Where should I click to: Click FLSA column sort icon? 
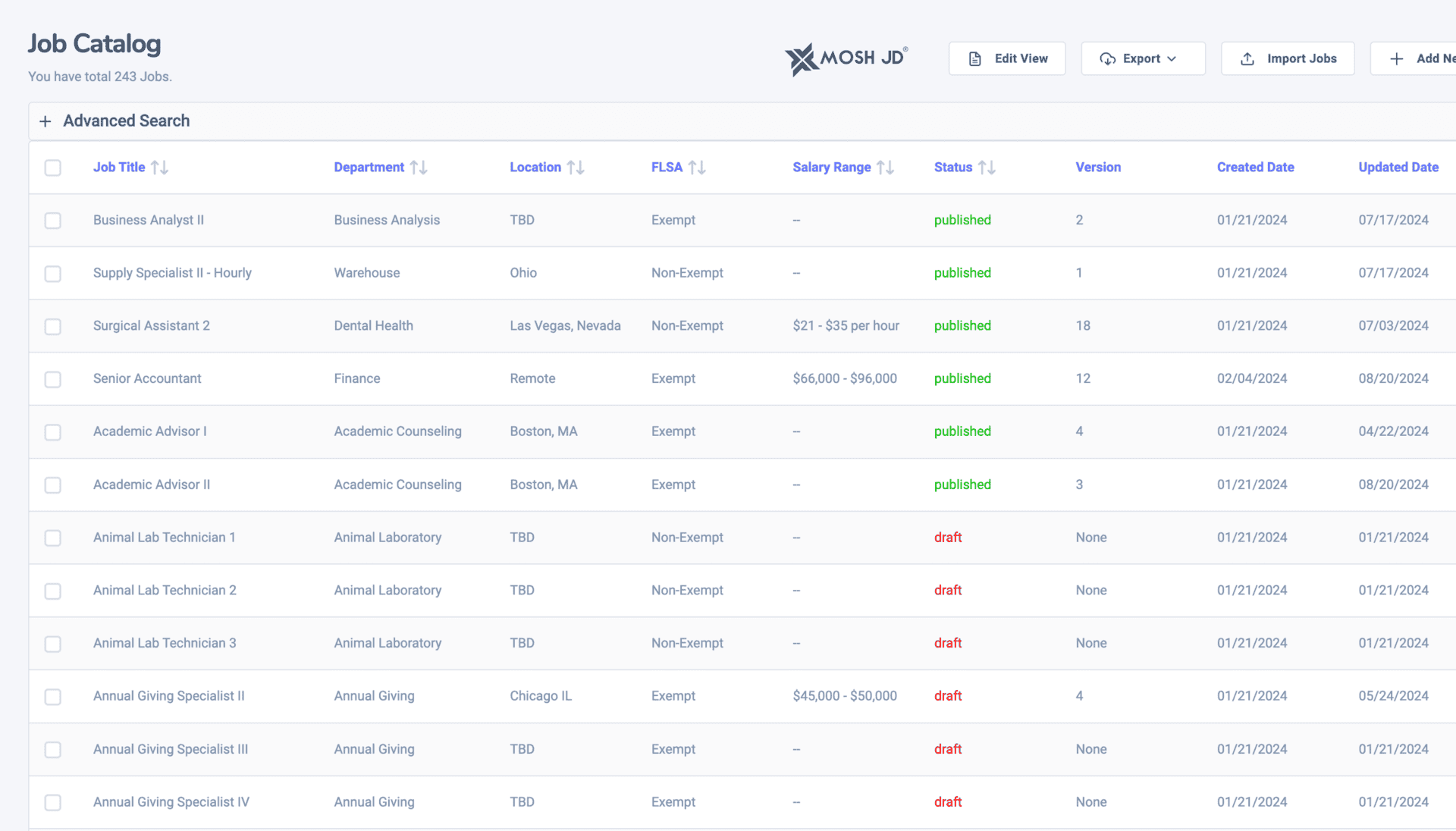coord(697,168)
